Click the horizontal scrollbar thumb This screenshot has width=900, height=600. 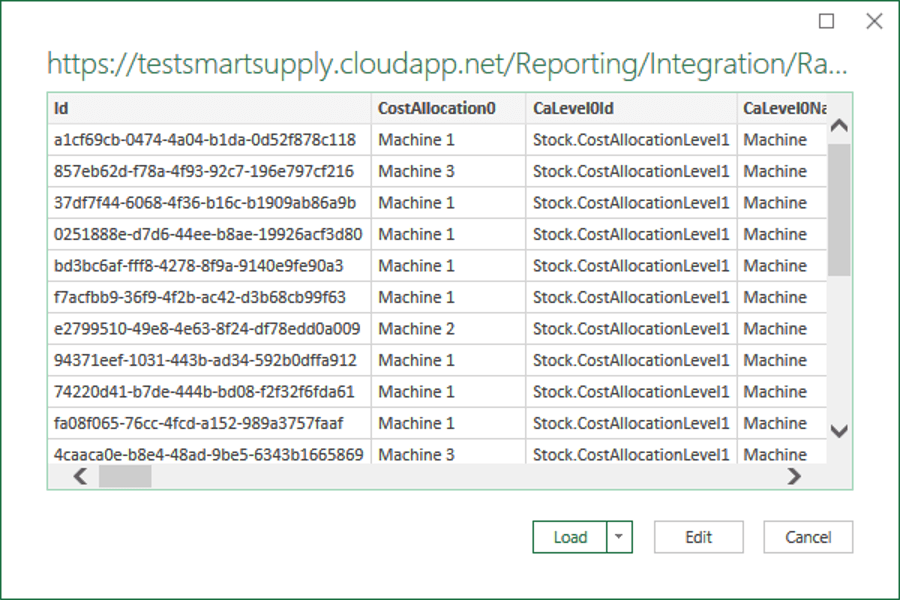[x=125, y=477]
